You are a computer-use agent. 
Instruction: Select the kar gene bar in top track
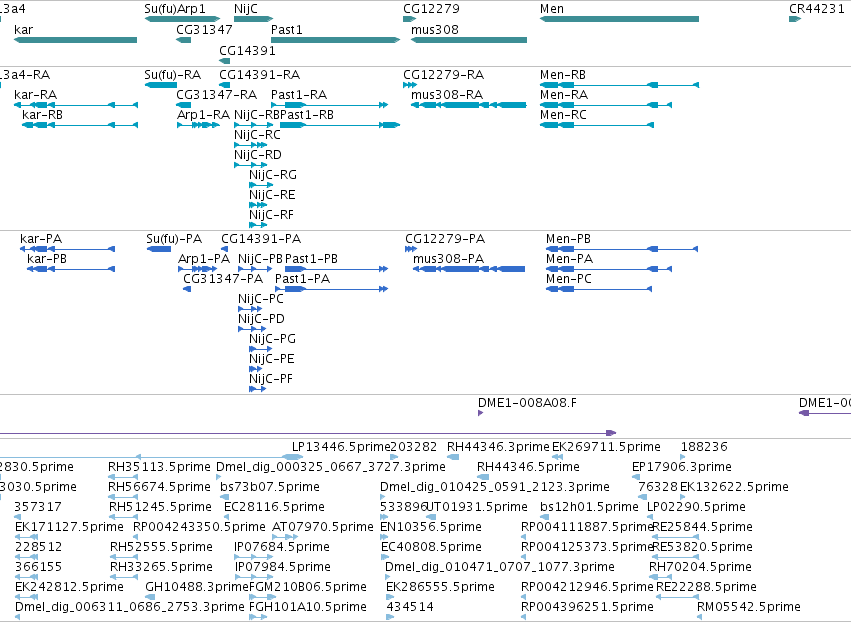75,40
